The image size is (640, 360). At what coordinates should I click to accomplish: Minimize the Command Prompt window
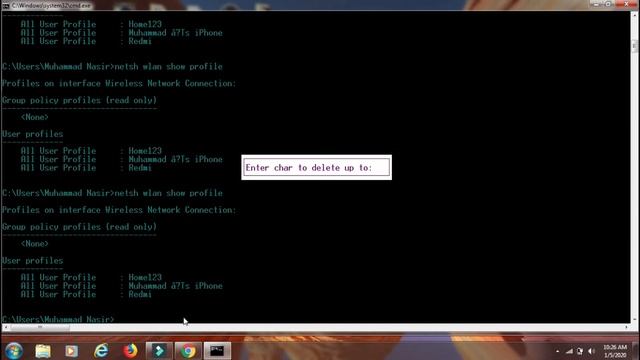596,4
